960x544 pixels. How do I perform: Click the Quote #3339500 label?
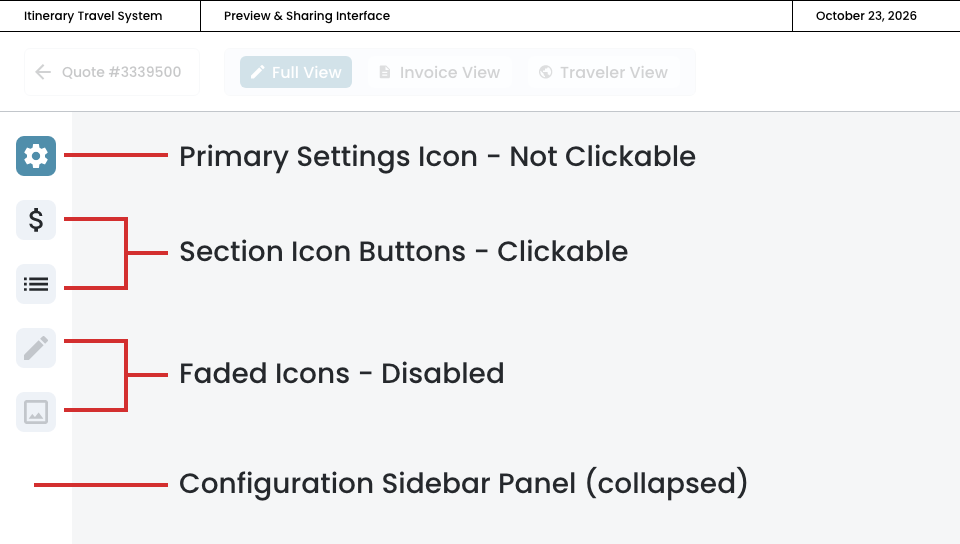[121, 72]
